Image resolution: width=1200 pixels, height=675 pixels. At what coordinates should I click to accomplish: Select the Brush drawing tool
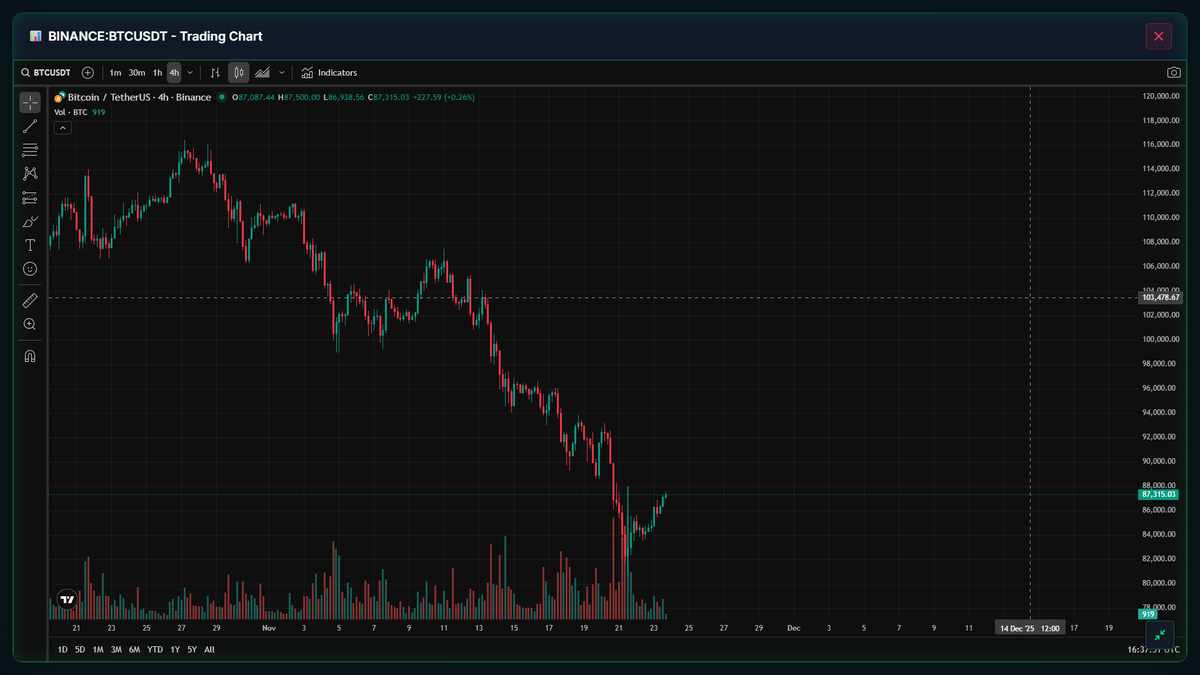(29, 221)
